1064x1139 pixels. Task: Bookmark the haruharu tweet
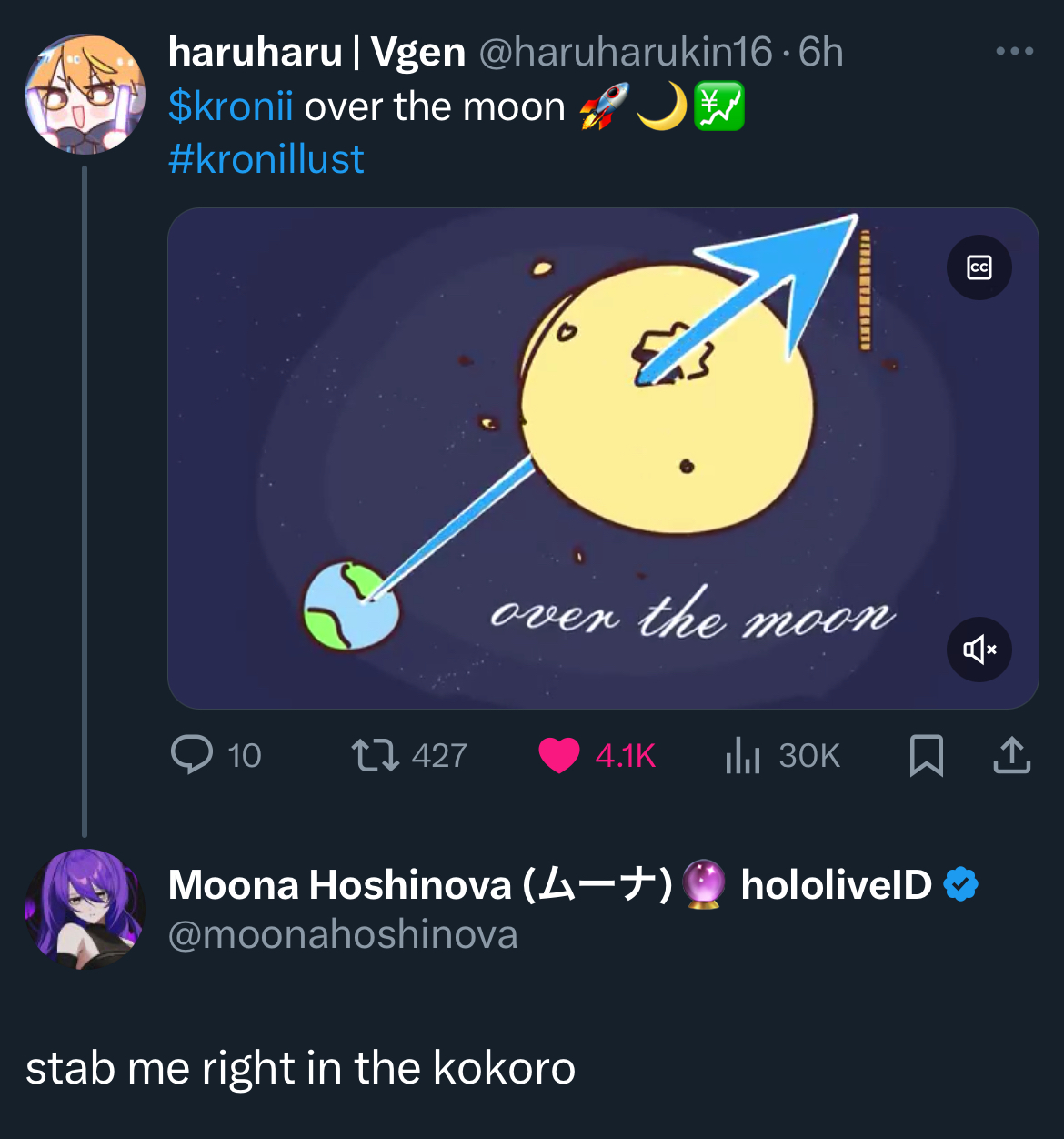pos(926,755)
